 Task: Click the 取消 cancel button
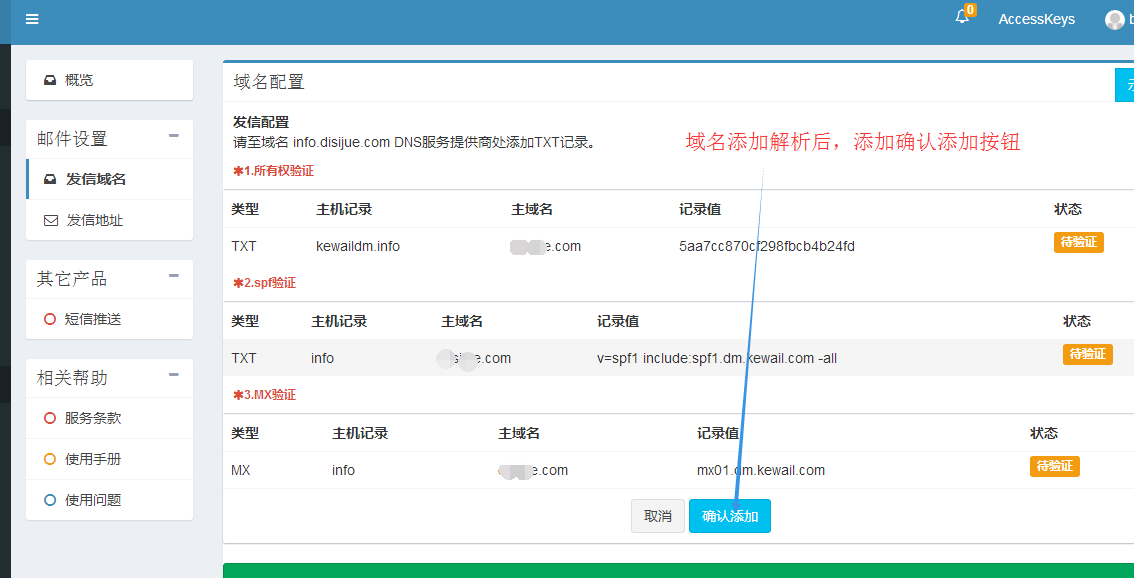point(657,516)
